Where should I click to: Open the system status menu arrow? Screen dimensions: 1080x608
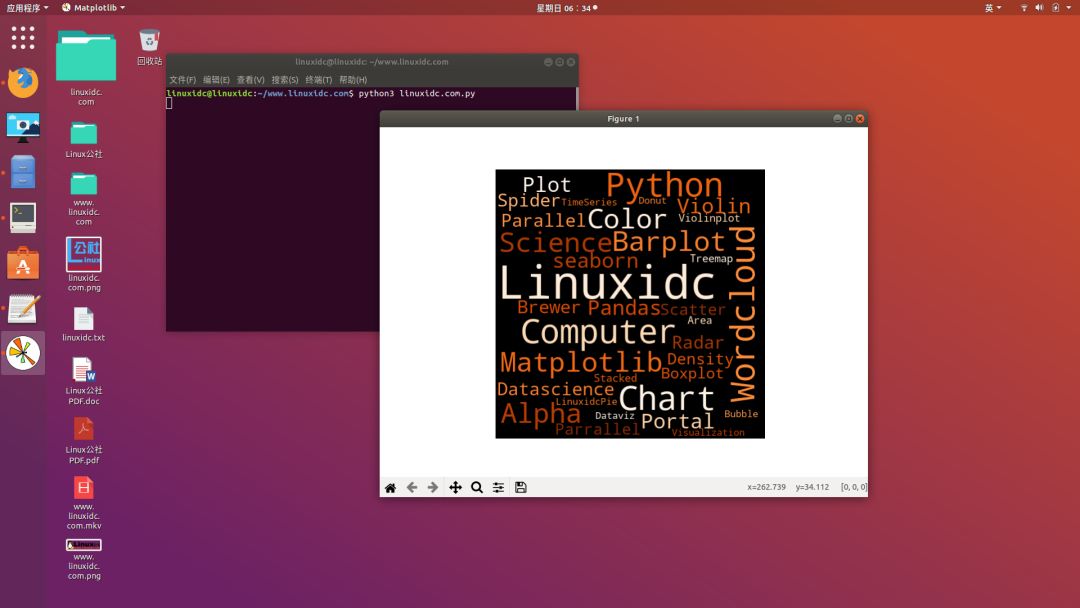pos(1069,8)
